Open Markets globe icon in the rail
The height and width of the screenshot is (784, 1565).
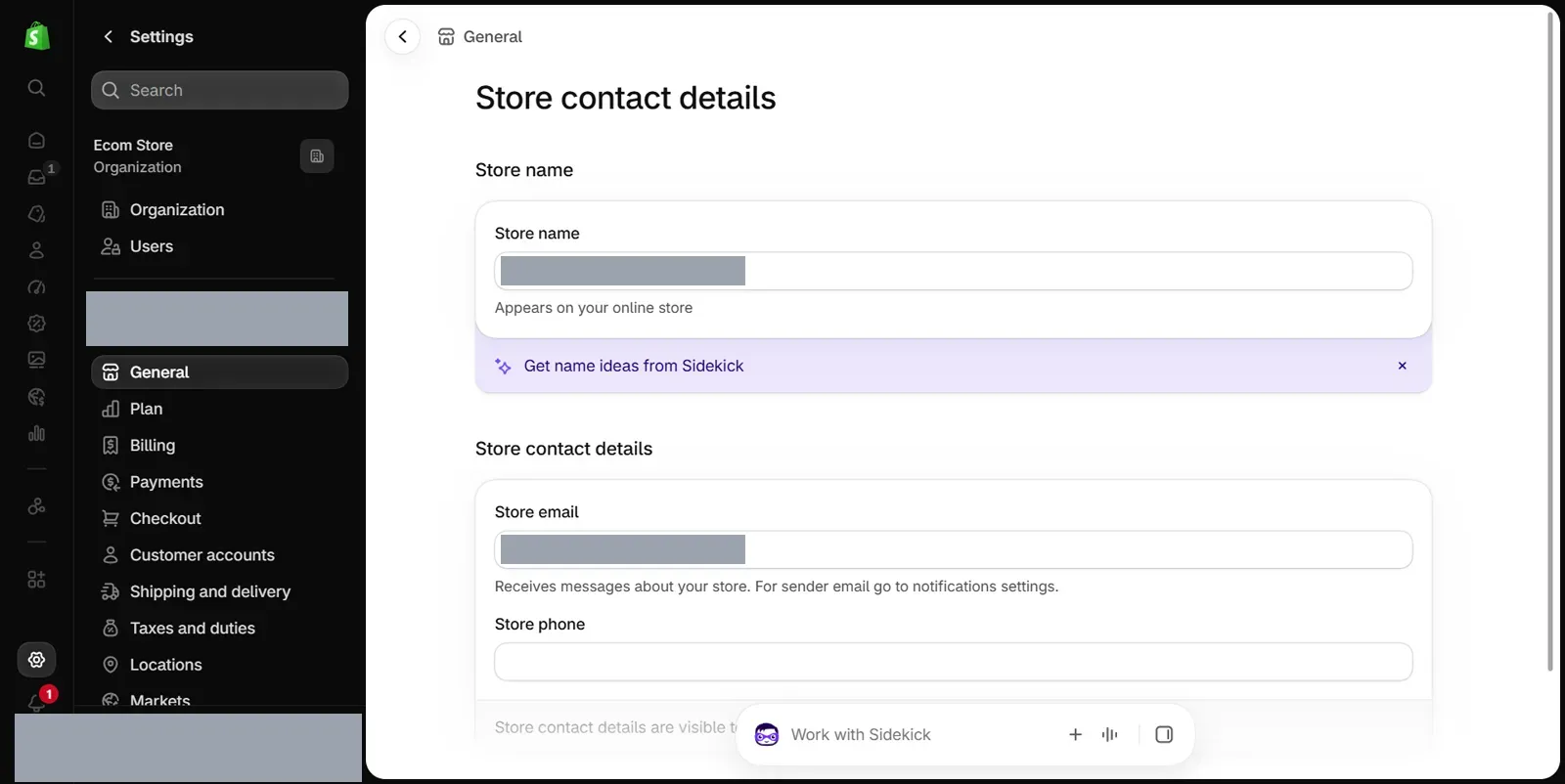(36, 397)
